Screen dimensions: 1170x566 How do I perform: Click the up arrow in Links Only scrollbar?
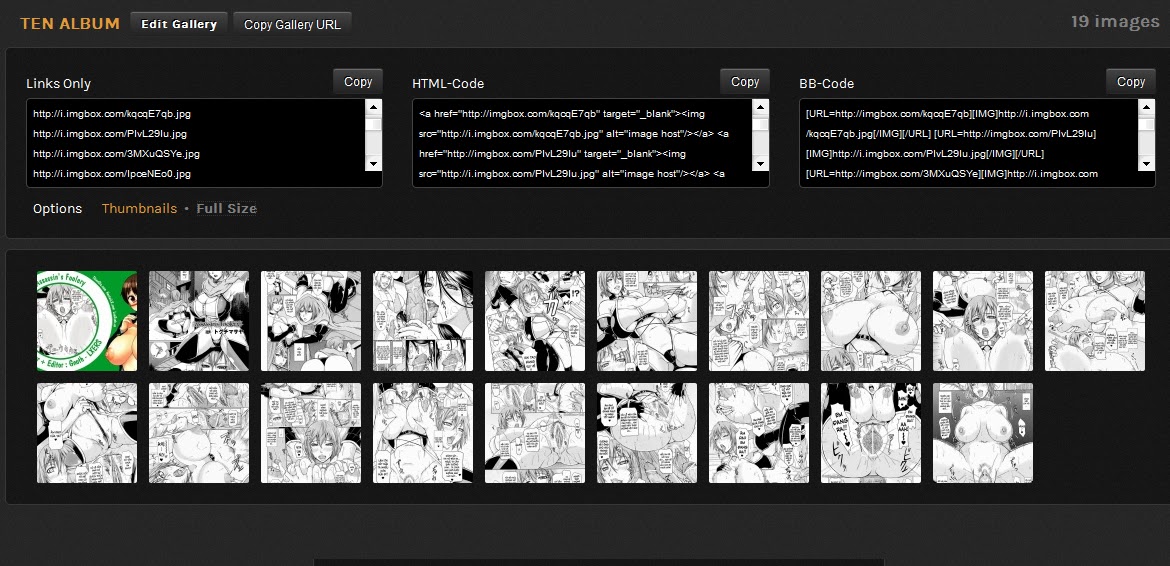click(x=374, y=107)
